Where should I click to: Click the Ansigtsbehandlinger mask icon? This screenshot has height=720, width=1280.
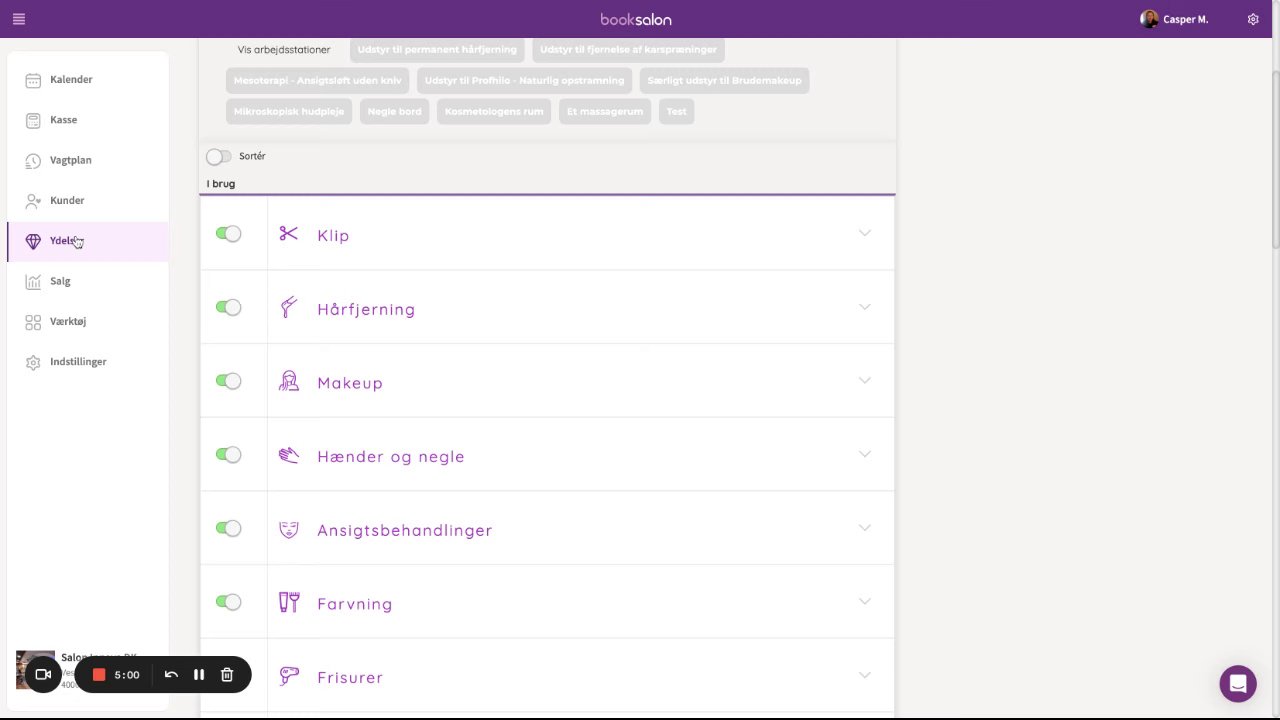pyautogui.click(x=289, y=529)
